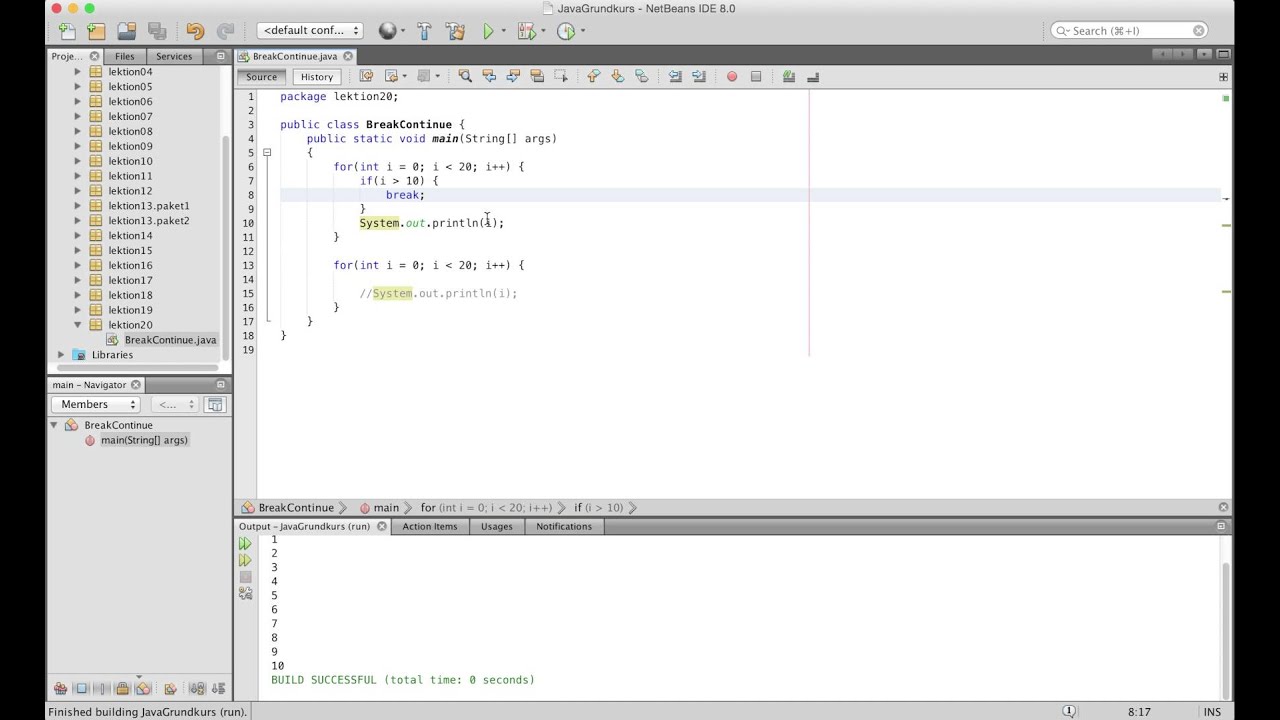Switch to the Notifications tab
The height and width of the screenshot is (720, 1280).
click(564, 526)
